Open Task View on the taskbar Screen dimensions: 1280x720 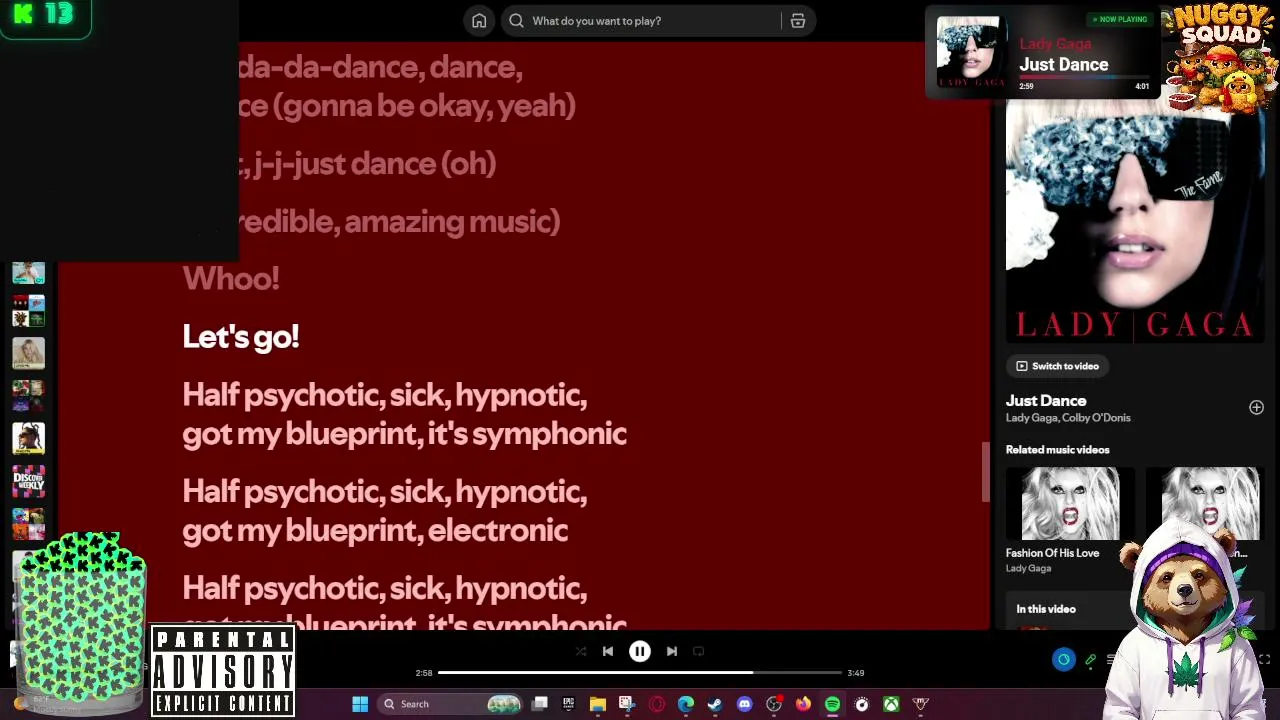(x=540, y=704)
